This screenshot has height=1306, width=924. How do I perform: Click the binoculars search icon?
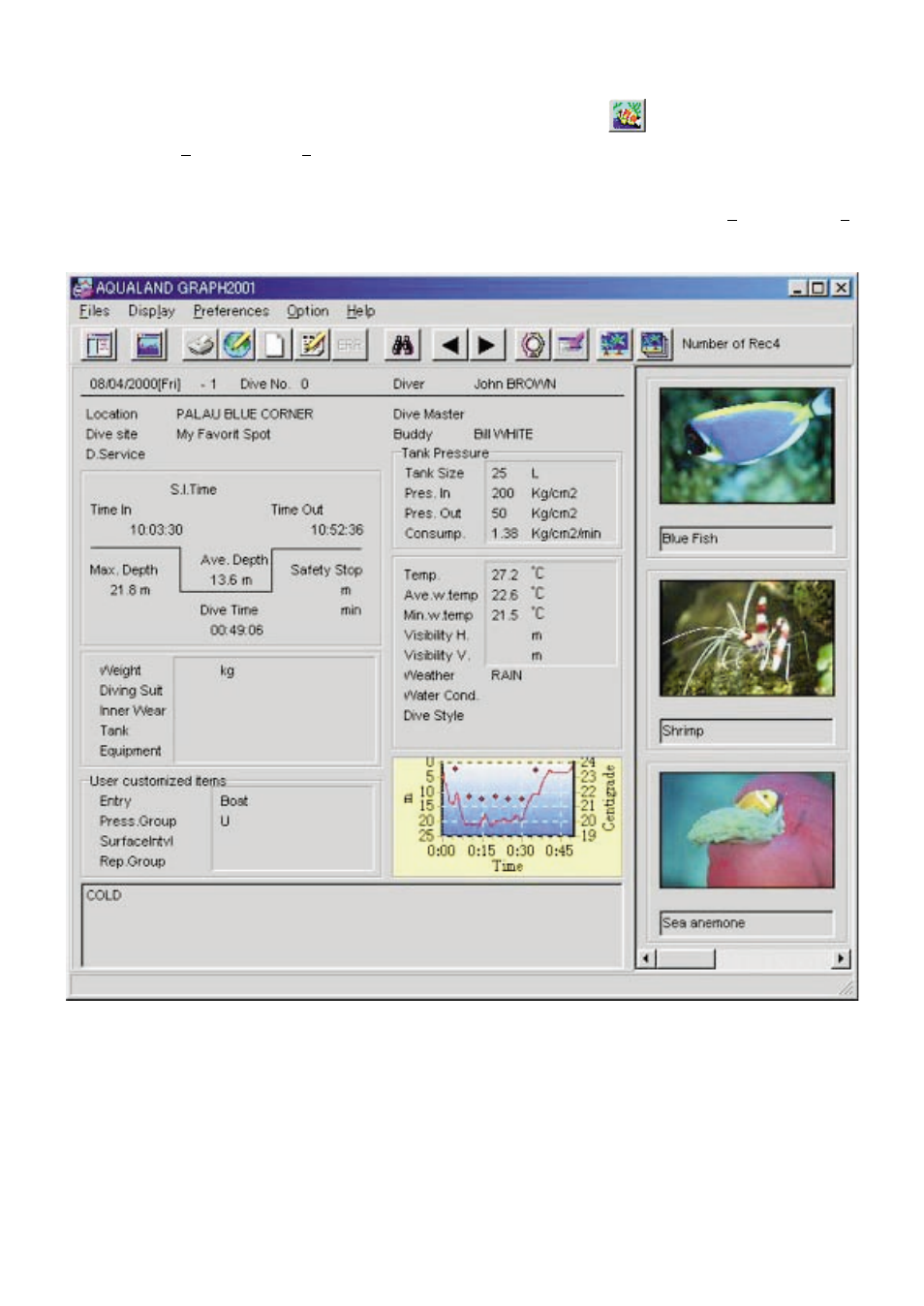tap(403, 345)
